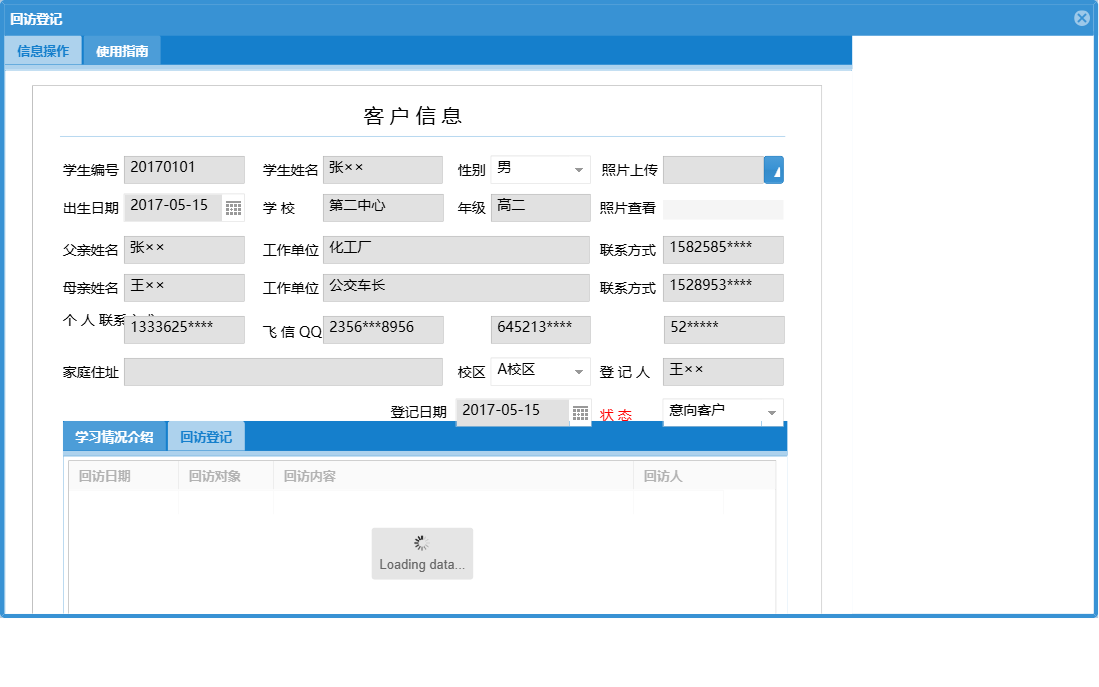Click the 个人联系方式 field showing 1333625****
The image size is (1099, 687).
coord(184,329)
